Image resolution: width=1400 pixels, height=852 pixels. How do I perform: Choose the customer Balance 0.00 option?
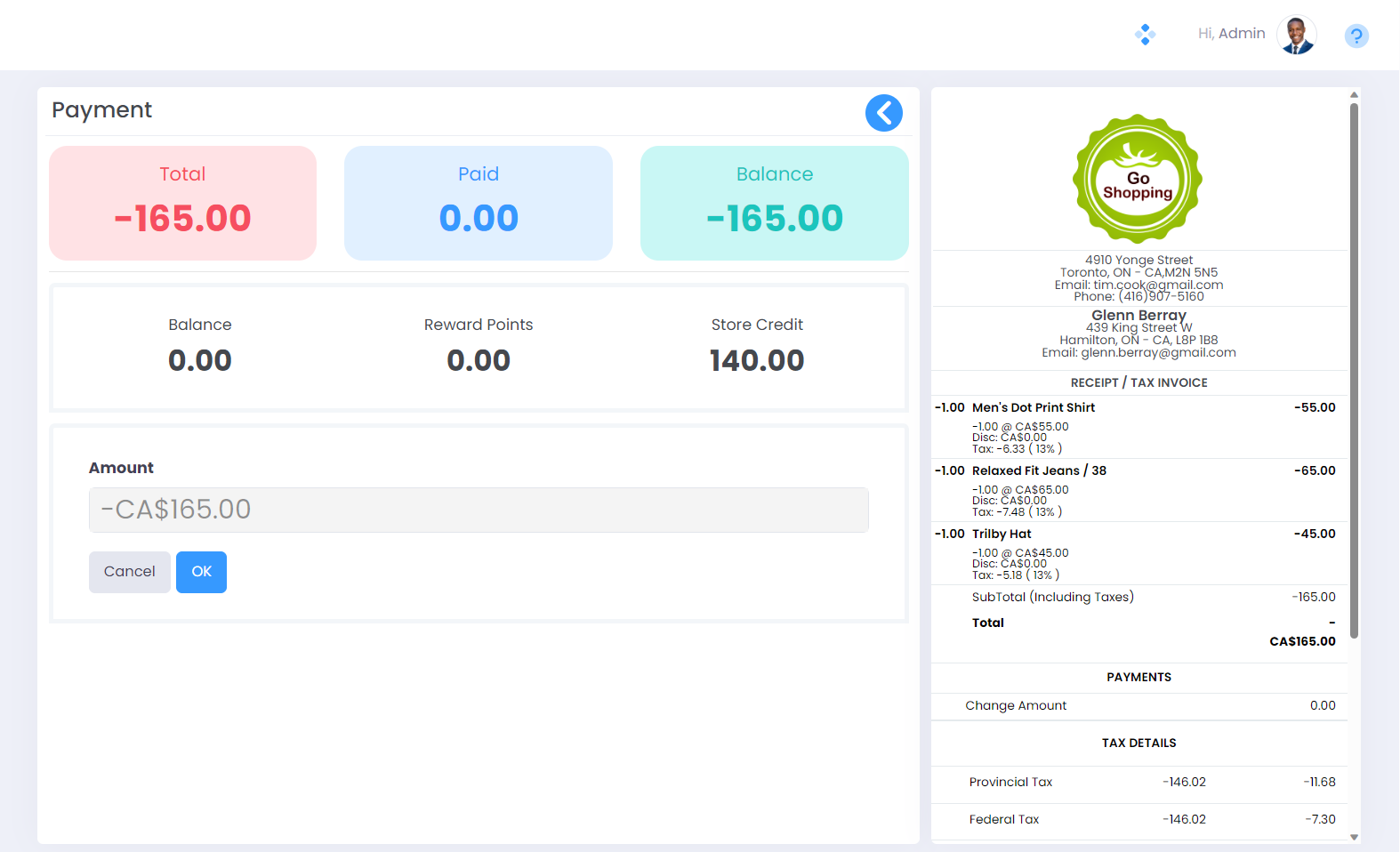coord(200,345)
